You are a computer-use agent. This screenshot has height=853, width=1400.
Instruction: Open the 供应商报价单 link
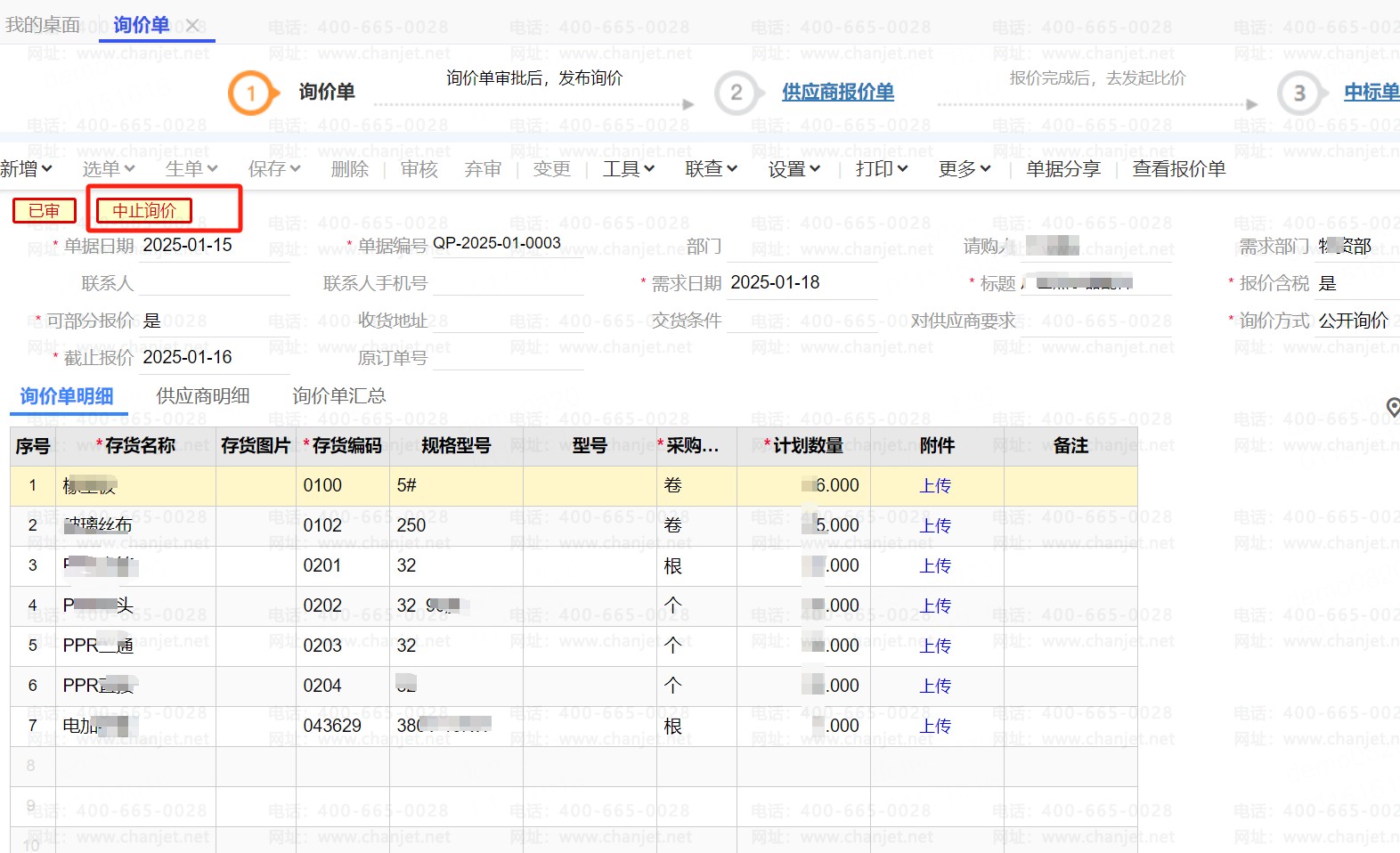837,93
